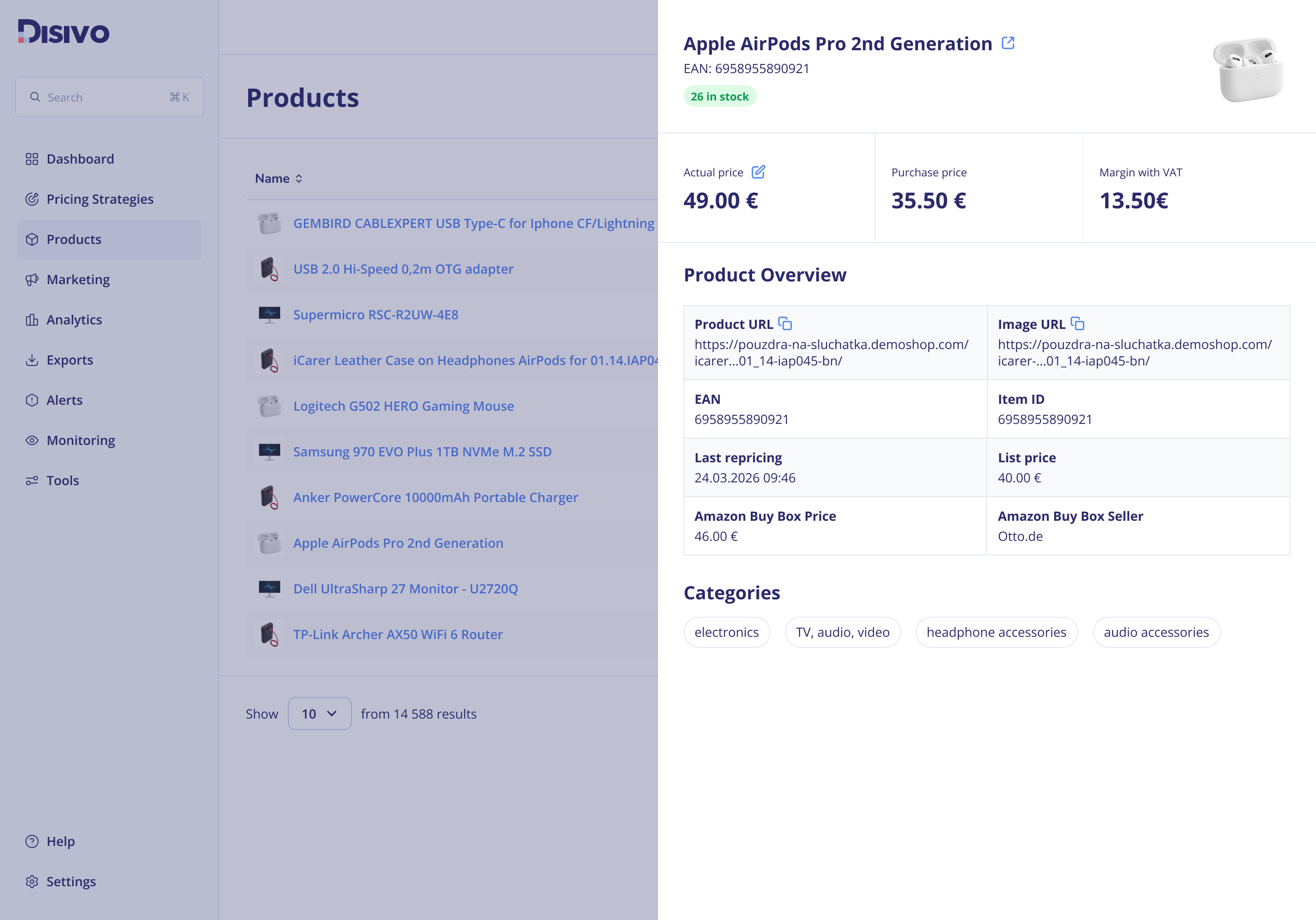
Task: Click the Settings gear icon
Action: (x=32, y=881)
